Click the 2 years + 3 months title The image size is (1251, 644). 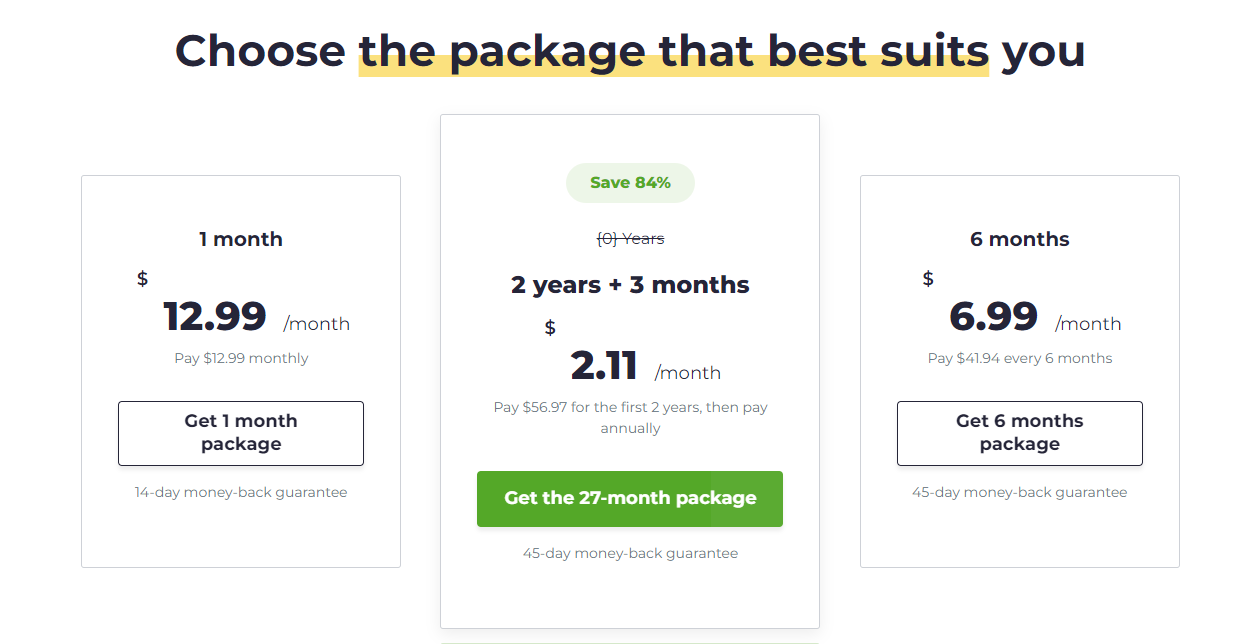(630, 285)
